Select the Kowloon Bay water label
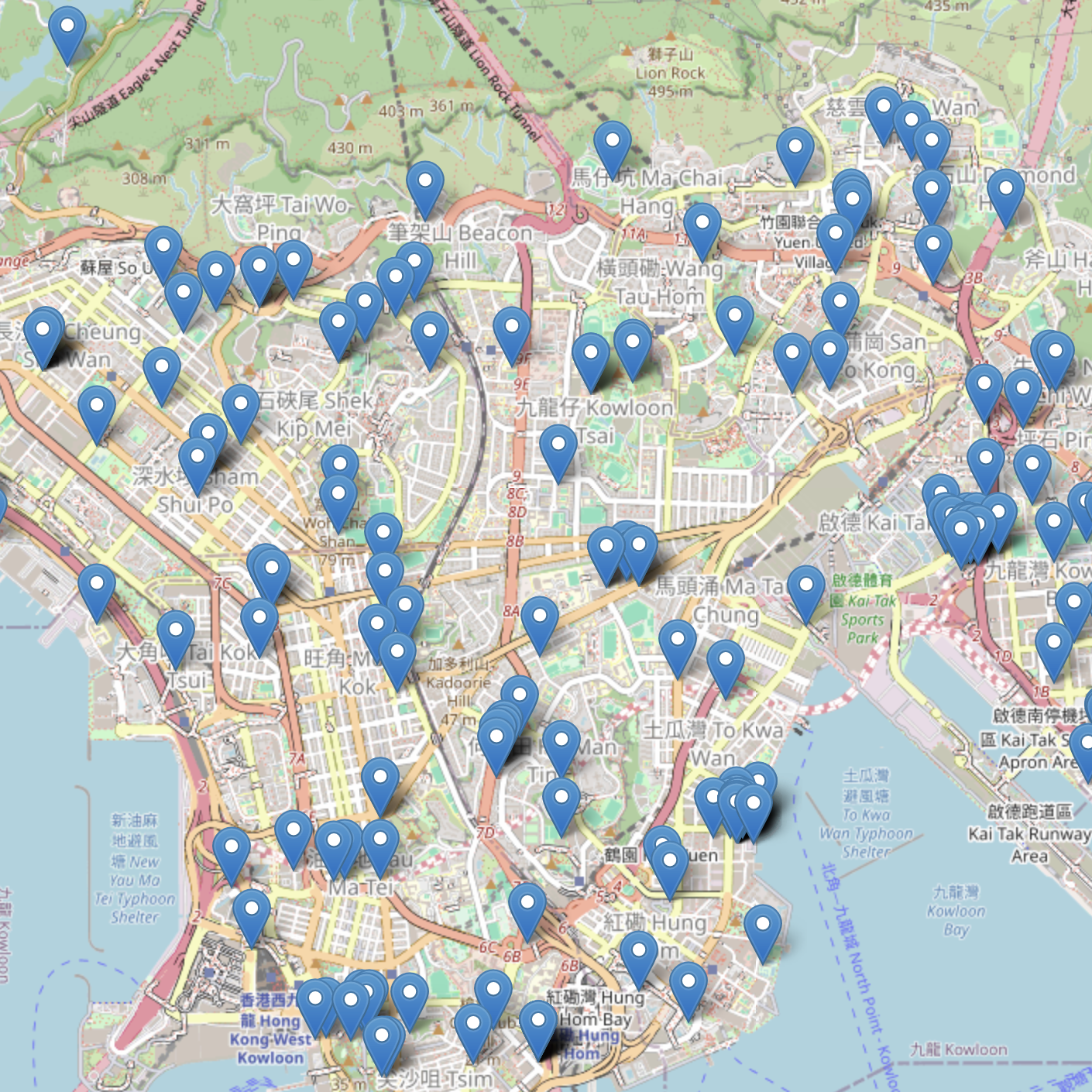Screen dimensions: 1092x1092 pos(956,911)
